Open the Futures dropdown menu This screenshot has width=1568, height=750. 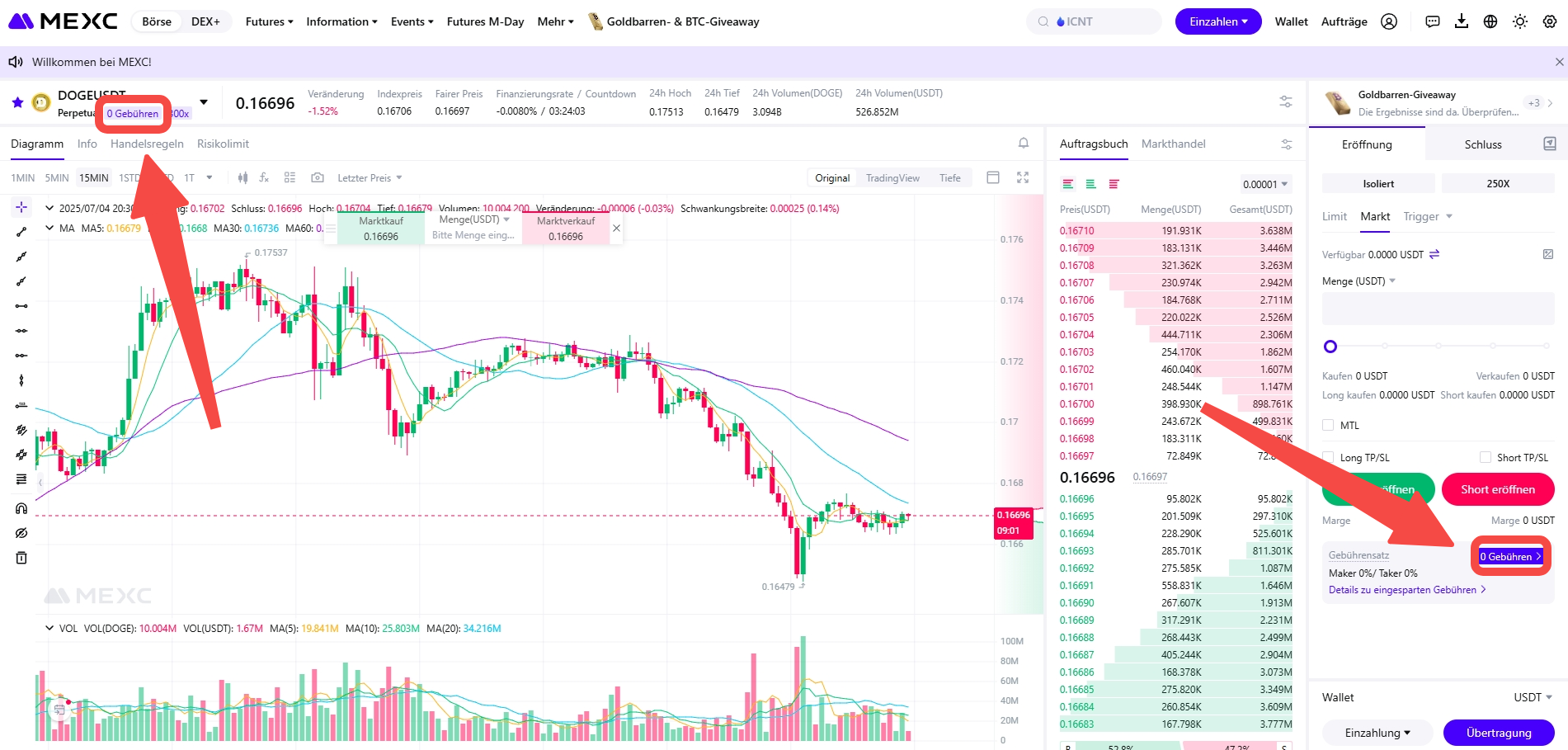[269, 21]
